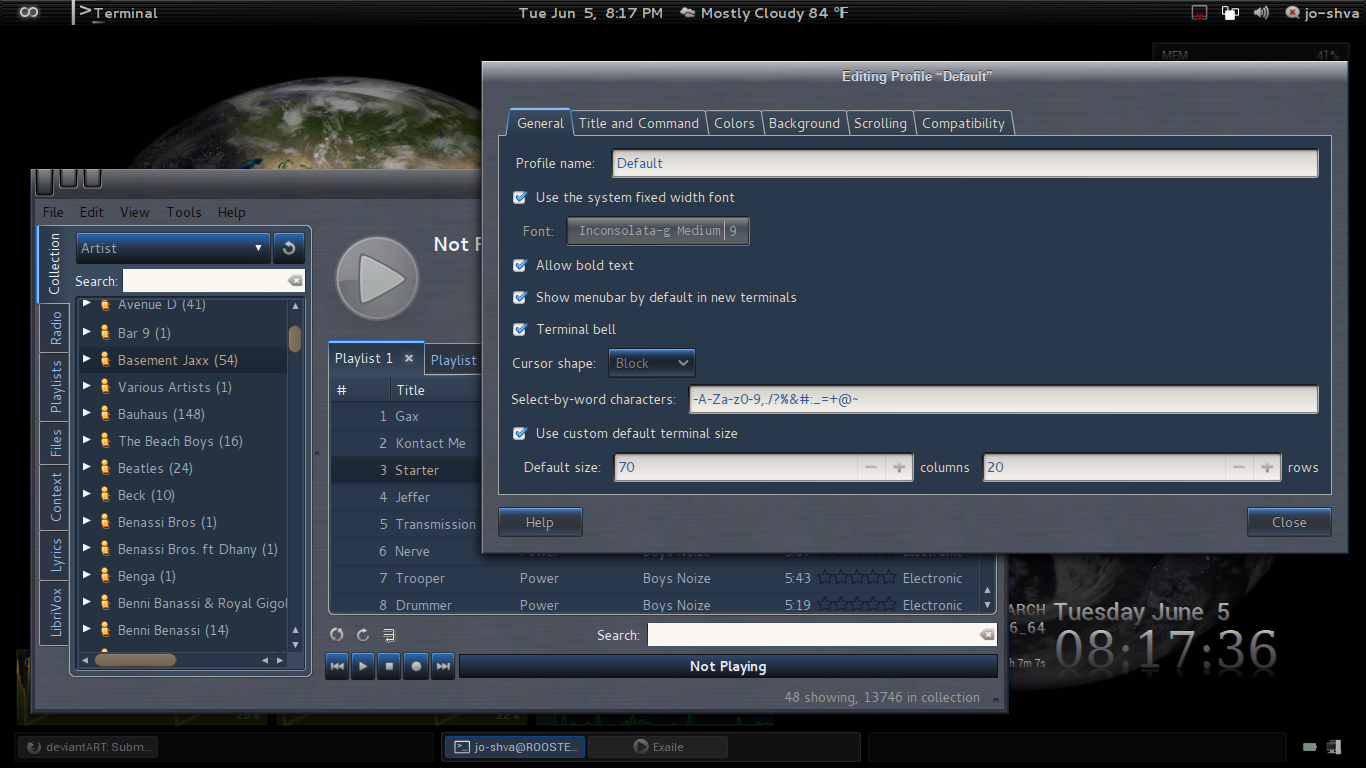The image size is (1366, 768).
Task: Expand the Basement Jaxx artist node
Action: pyautogui.click(x=87, y=359)
